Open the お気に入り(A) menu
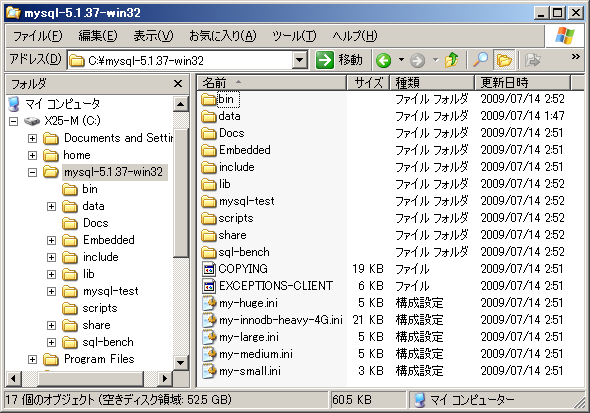This screenshot has width=590, height=413. coord(222,36)
